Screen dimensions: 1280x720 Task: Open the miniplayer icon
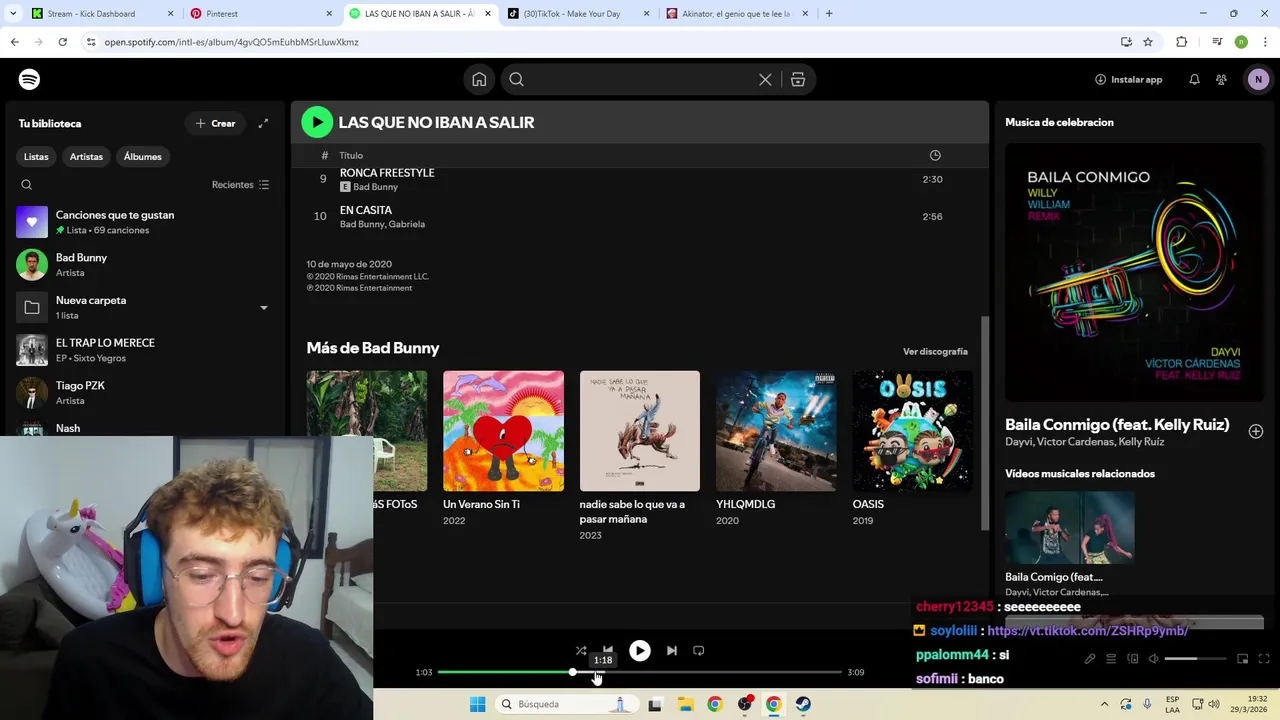[1242, 659]
